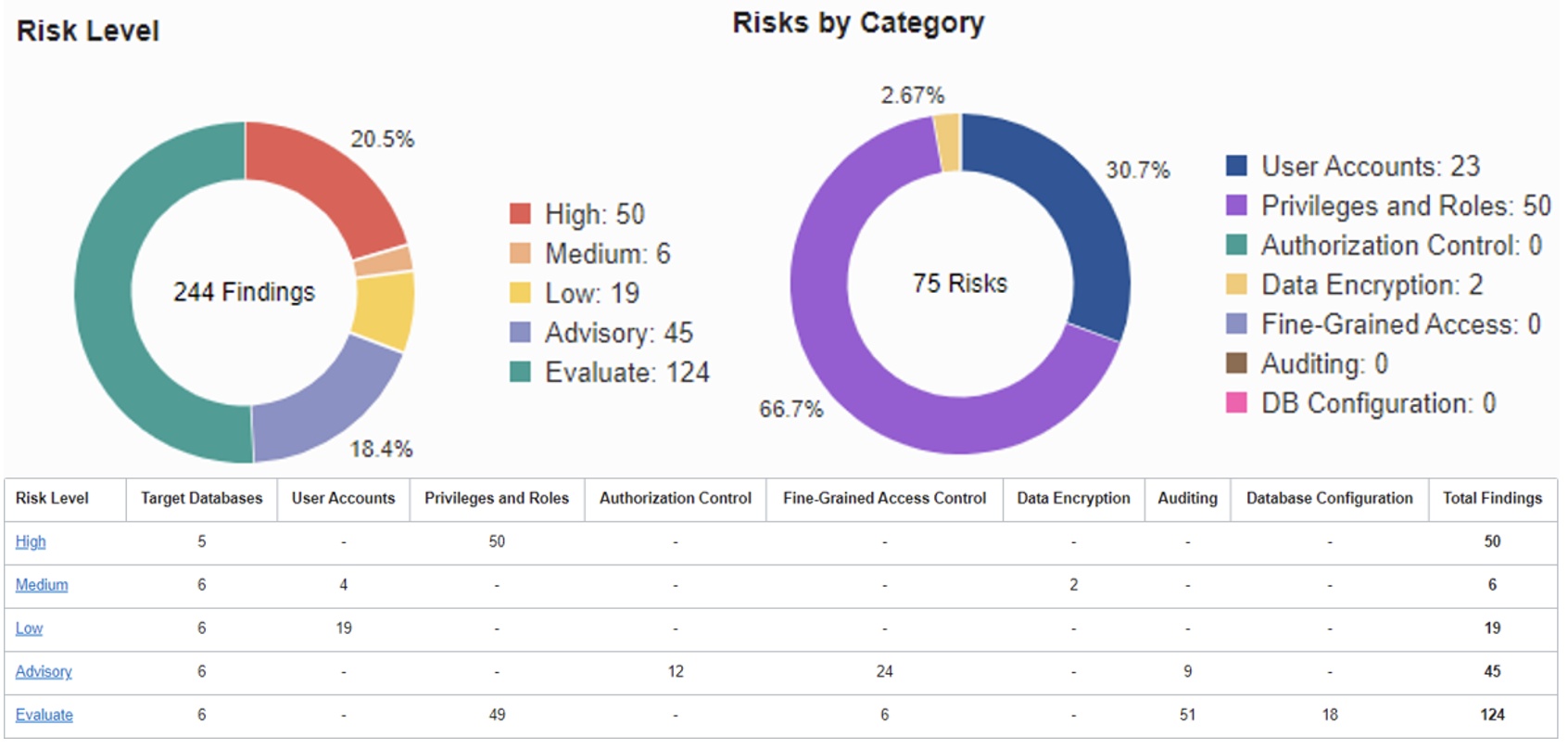Click the blue User Accounts legend swatch
The width and height of the screenshot is (1568, 749).
[x=1236, y=166]
